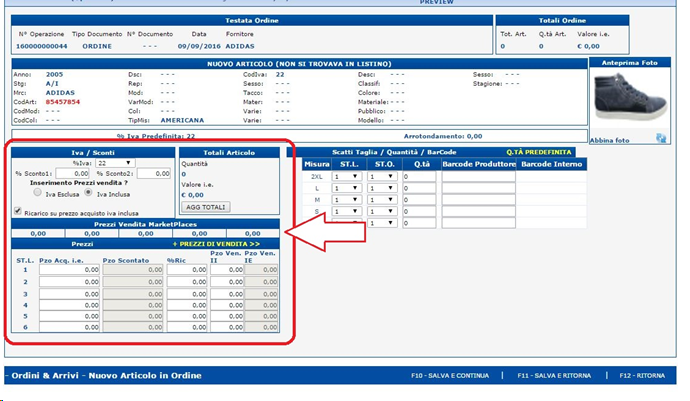Click the AGG TOTALI button
Screen dimensions: 690x401
(x=206, y=207)
